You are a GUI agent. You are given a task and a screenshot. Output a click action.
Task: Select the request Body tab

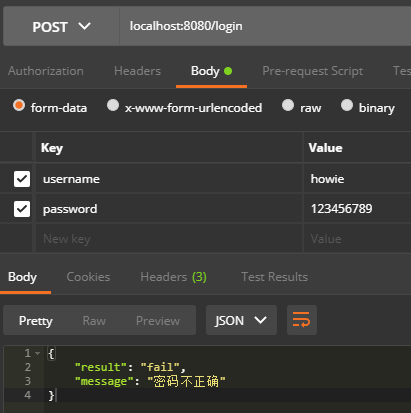[211, 71]
